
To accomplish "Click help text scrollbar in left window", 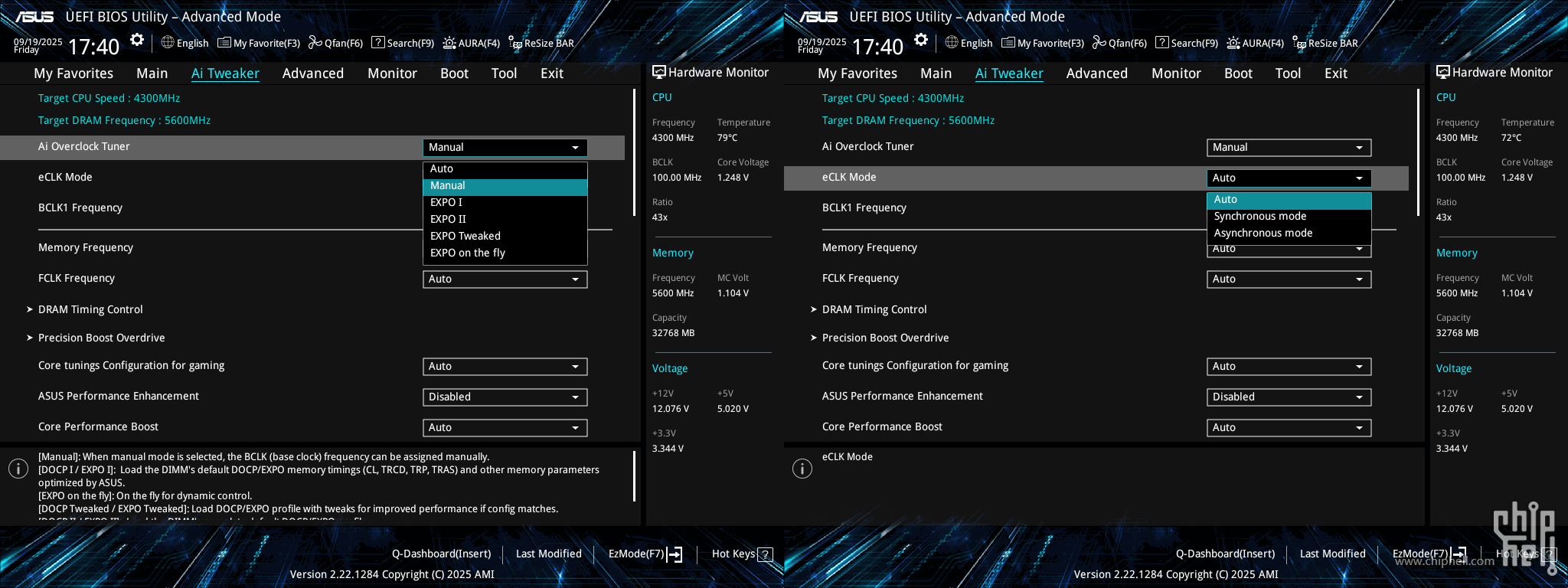I will 634,476.
